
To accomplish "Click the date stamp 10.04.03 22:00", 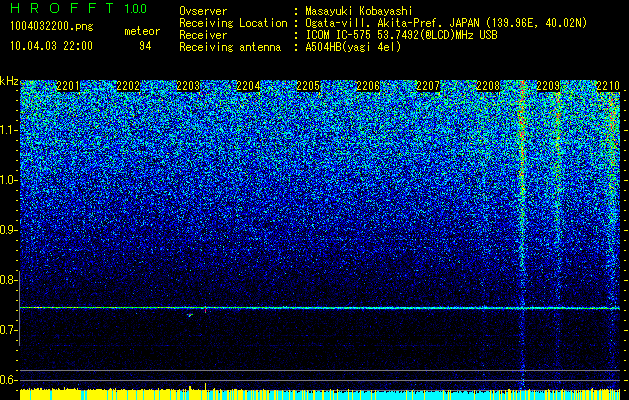I will coord(51,46).
